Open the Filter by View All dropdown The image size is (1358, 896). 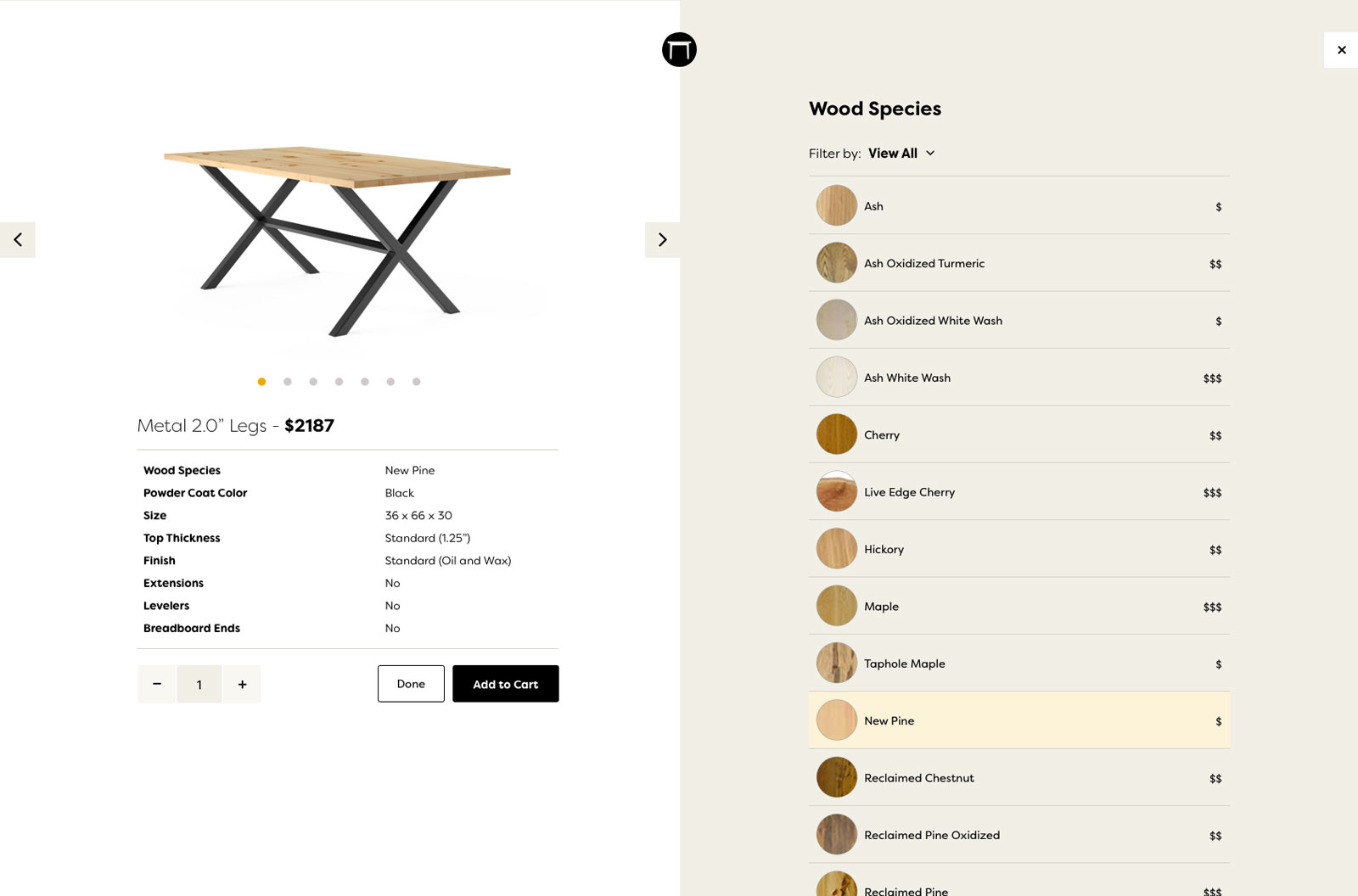click(901, 154)
